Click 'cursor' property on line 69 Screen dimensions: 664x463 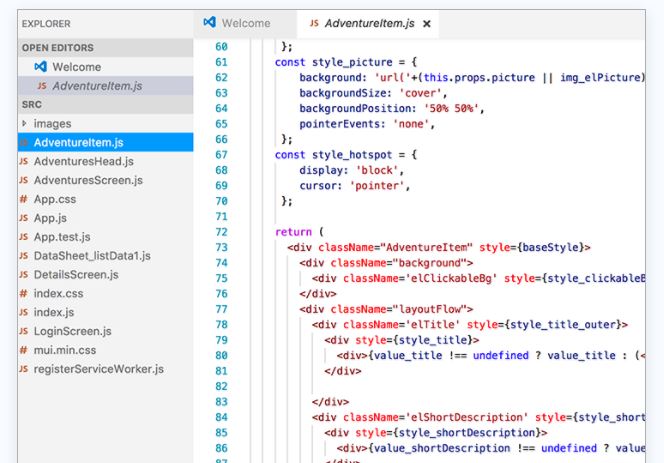click(x=318, y=186)
